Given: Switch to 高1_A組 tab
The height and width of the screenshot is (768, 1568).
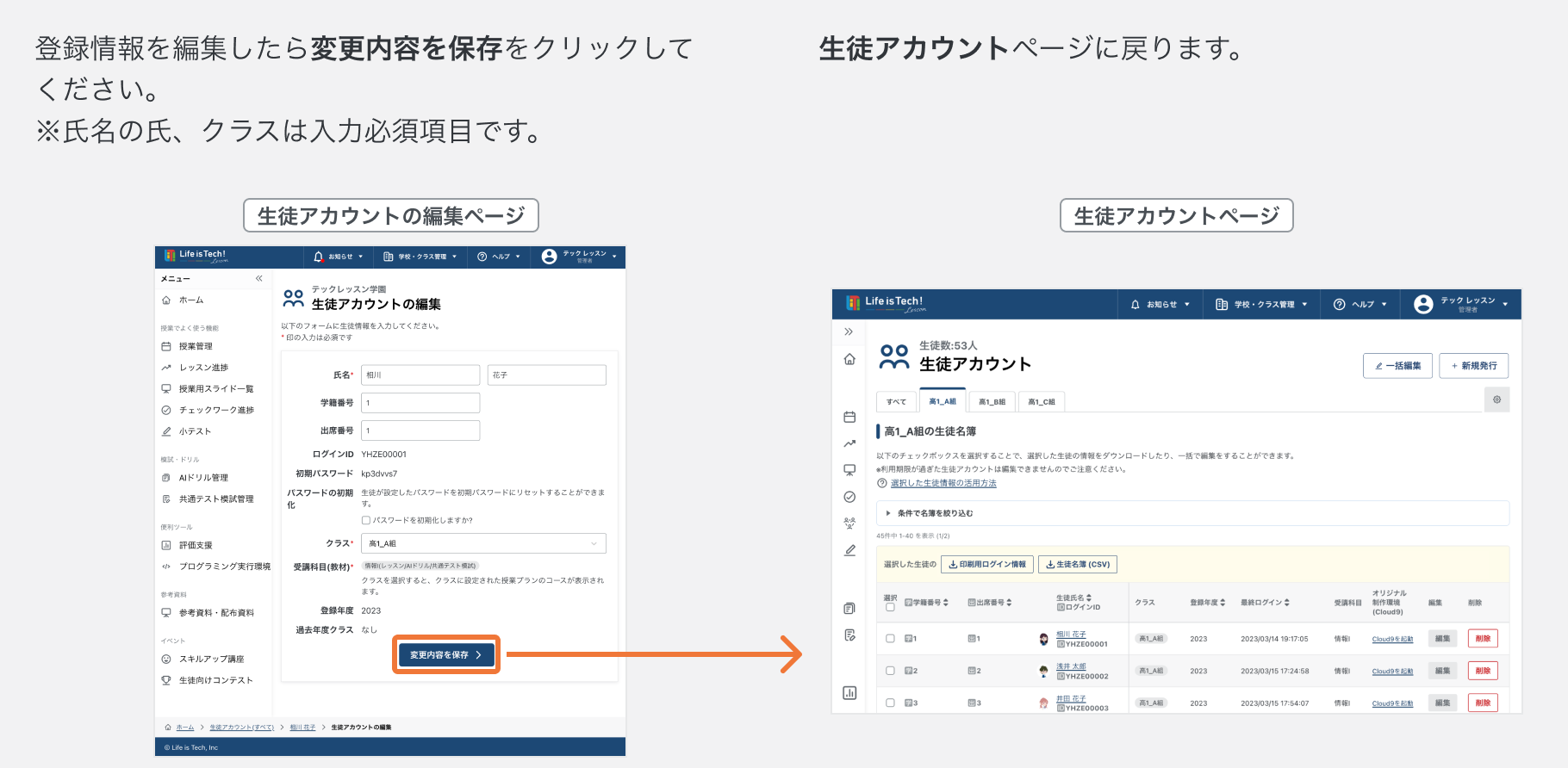Looking at the screenshot, I should click(943, 401).
